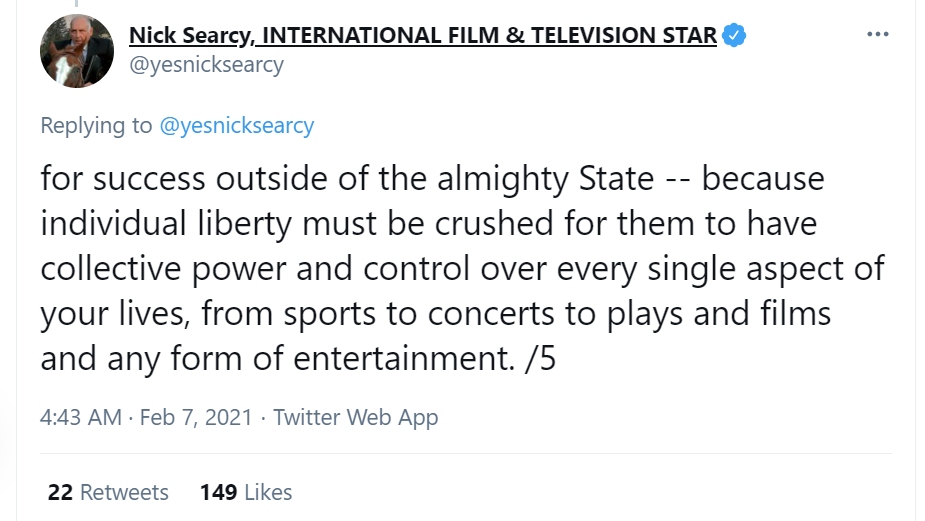Click the blue verified checkmark badge
The width and height of the screenshot is (925, 521).
(x=734, y=36)
